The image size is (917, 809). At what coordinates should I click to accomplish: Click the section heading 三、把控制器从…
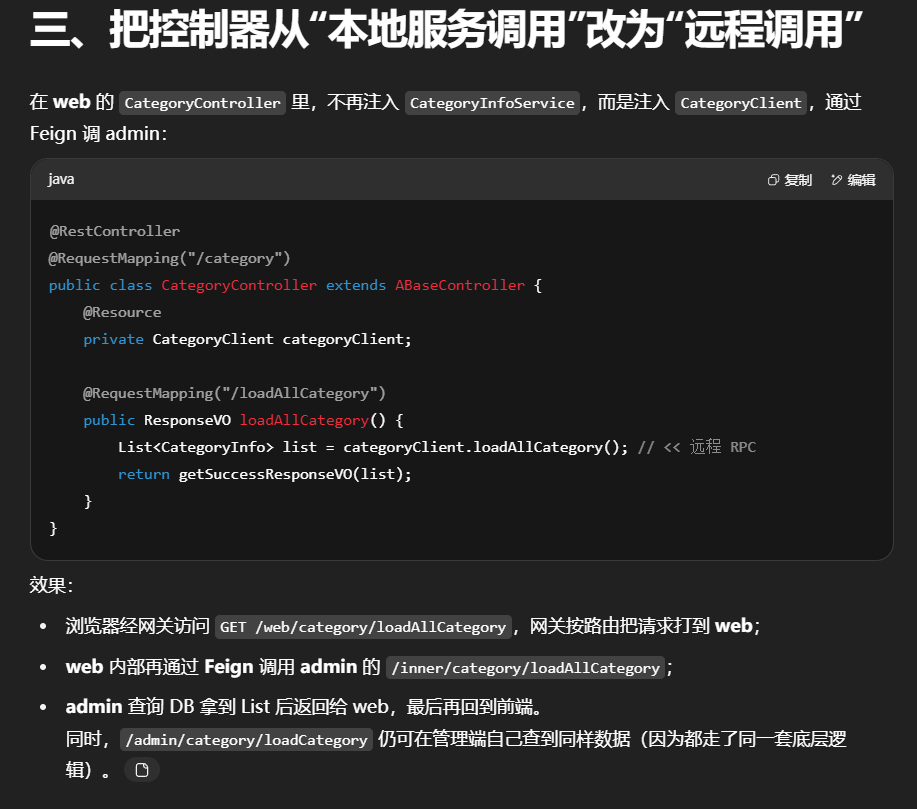point(447,32)
